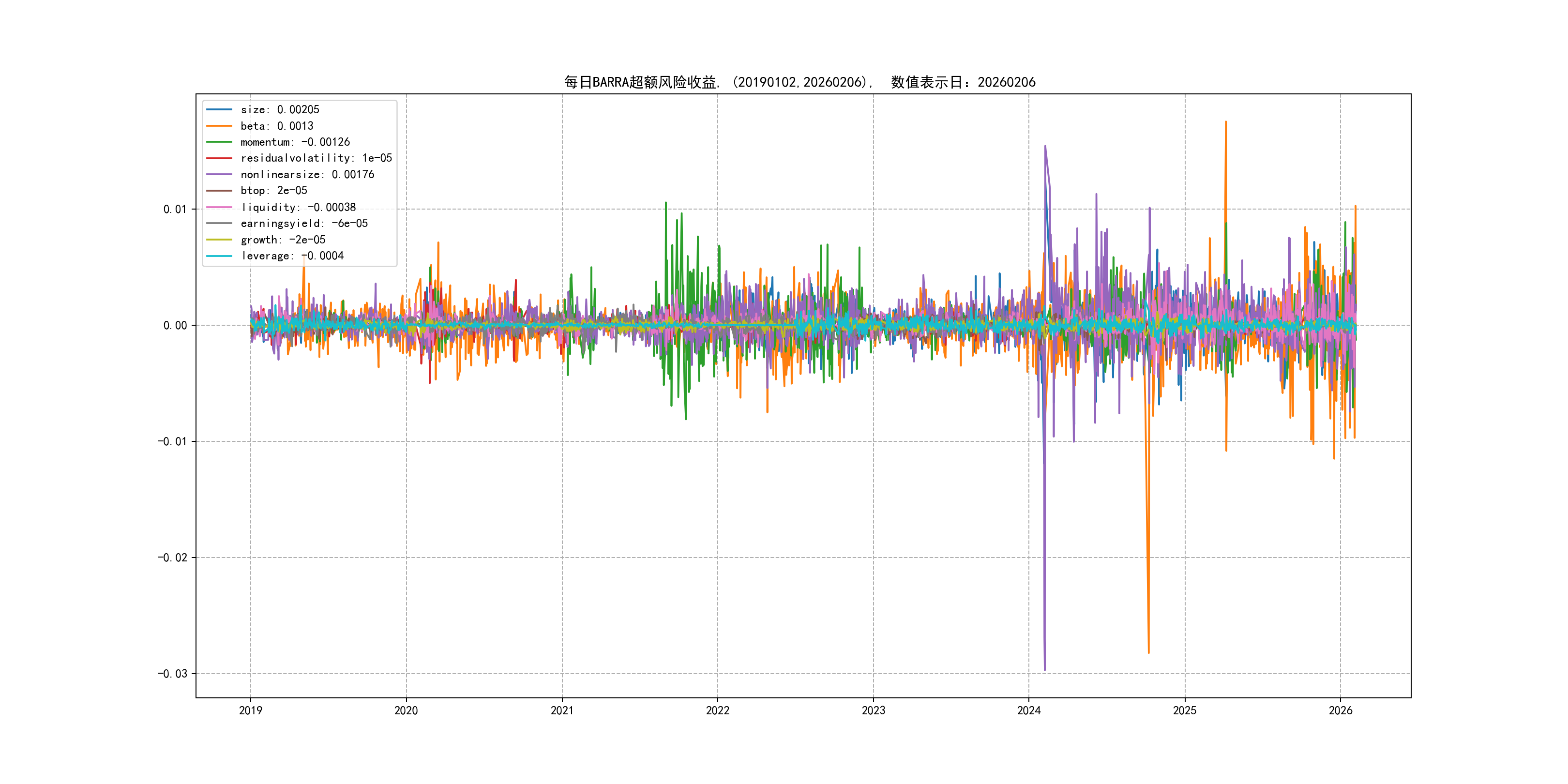
Task: Click the cyan leverage legend line
Action: tap(219, 256)
